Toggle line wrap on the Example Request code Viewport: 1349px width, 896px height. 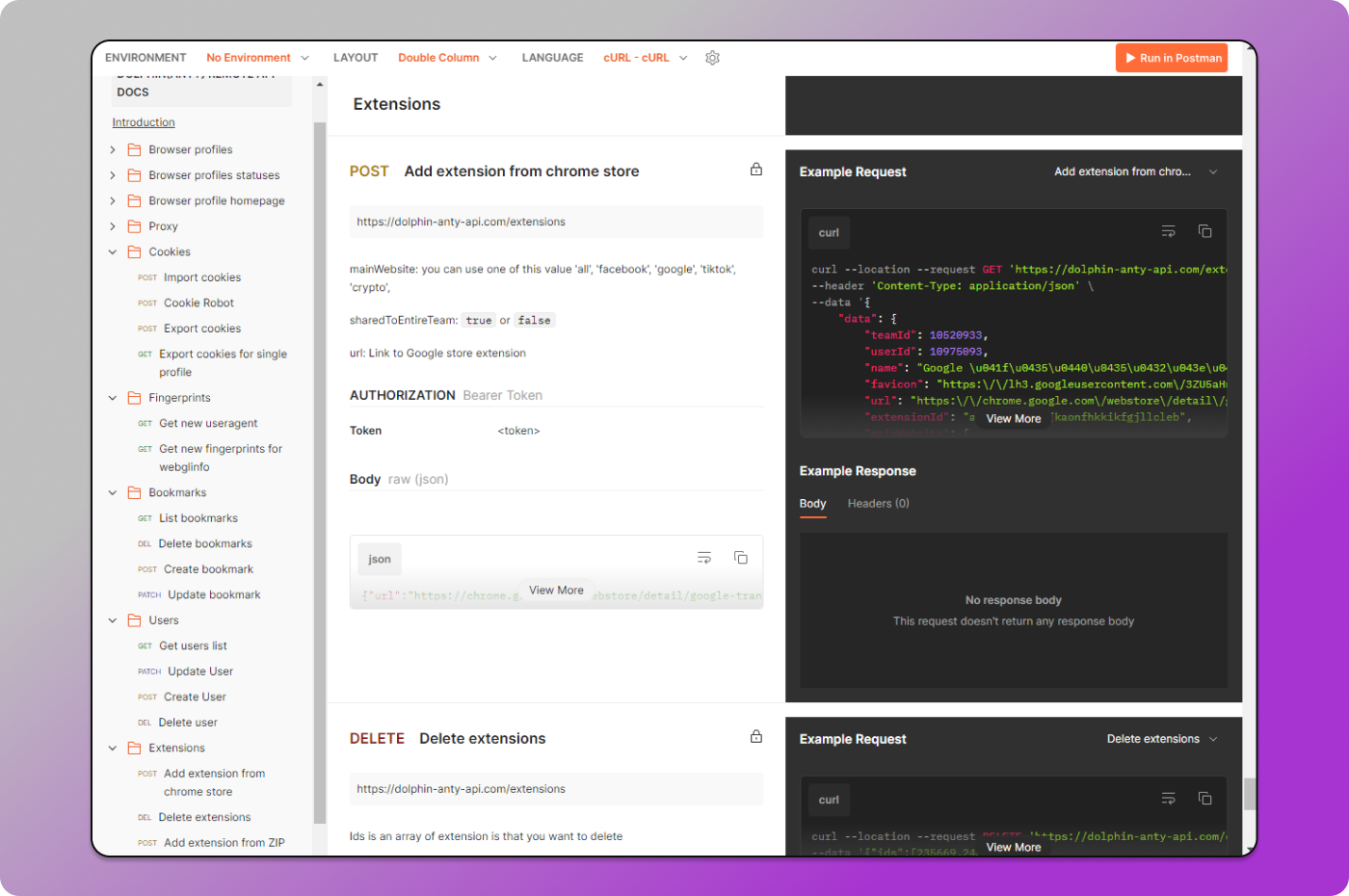[1168, 231]
